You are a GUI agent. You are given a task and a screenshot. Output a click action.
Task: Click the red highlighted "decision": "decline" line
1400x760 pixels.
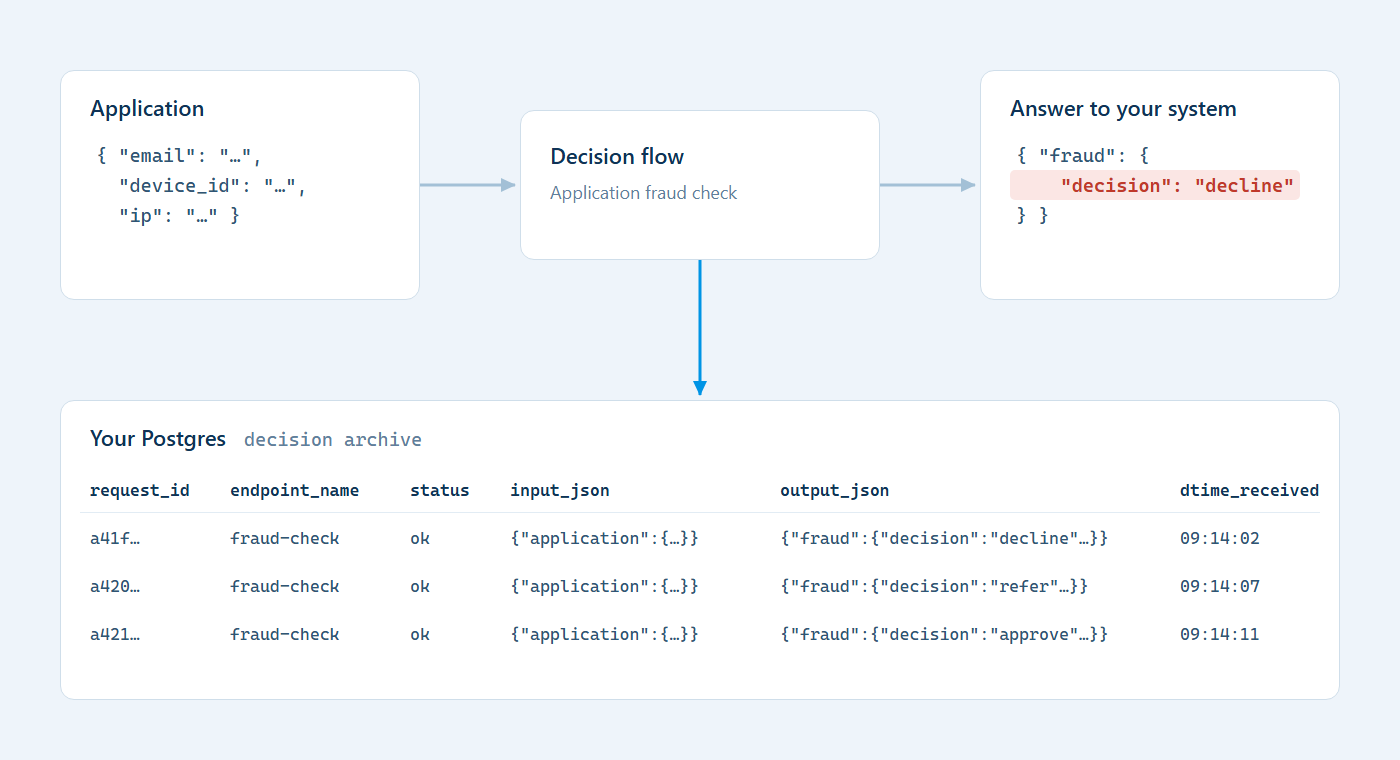(1155, 185)
